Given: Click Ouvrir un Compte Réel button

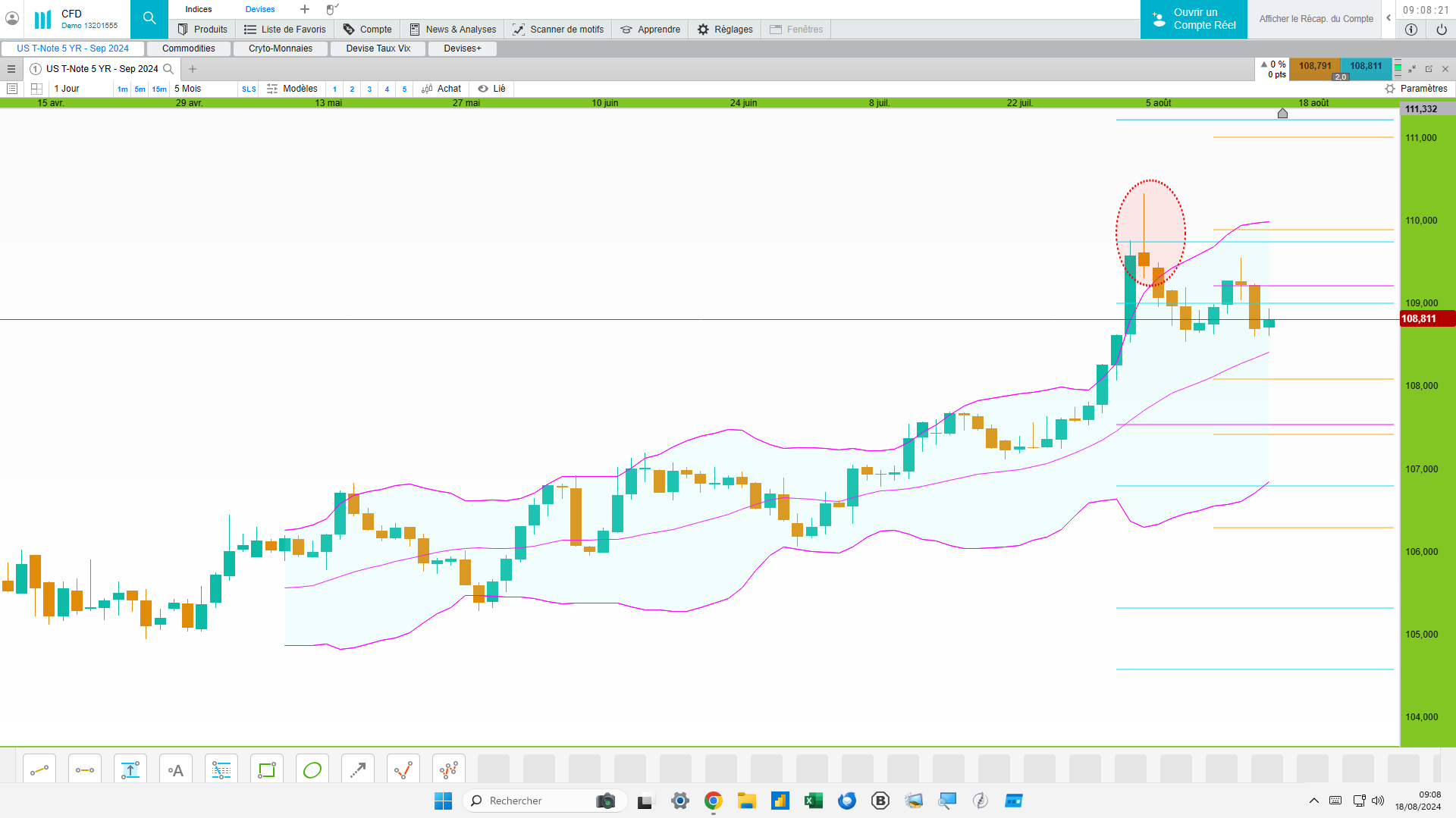Looking at the screenshot, I should click(1194, 19).
